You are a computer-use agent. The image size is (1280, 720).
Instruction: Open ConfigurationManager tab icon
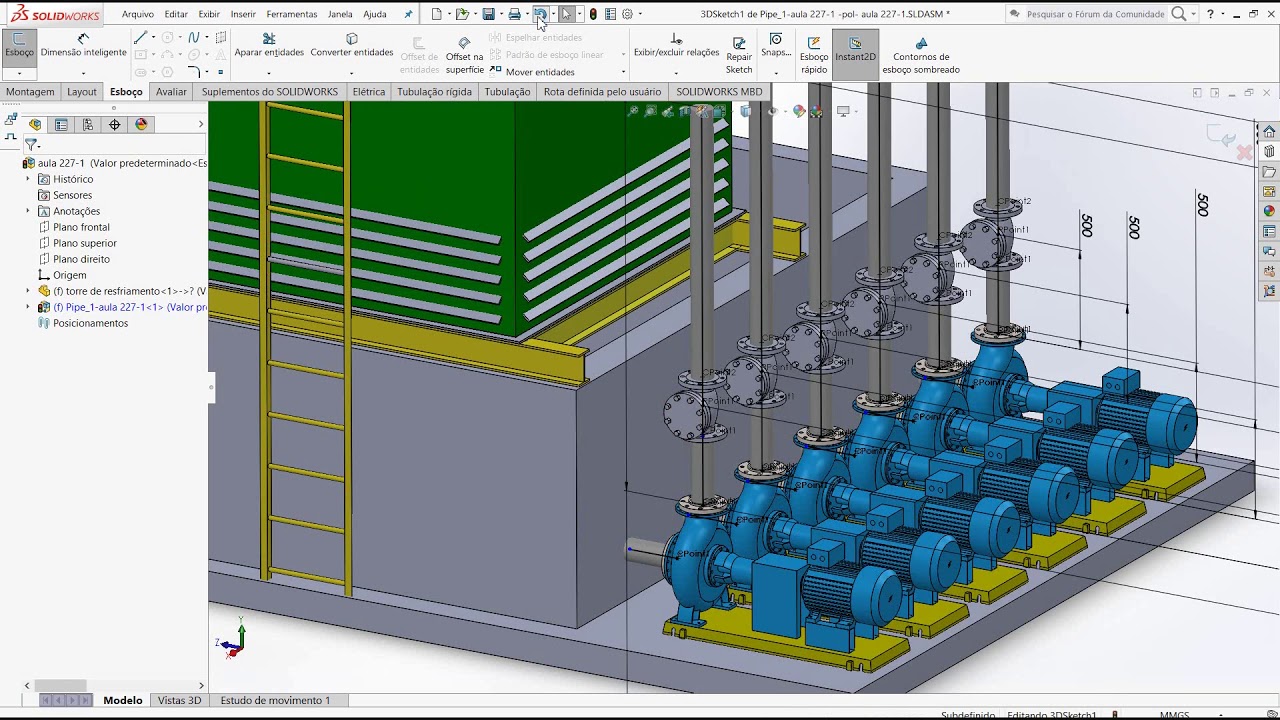pyautogui.click(x=88, y=124)
